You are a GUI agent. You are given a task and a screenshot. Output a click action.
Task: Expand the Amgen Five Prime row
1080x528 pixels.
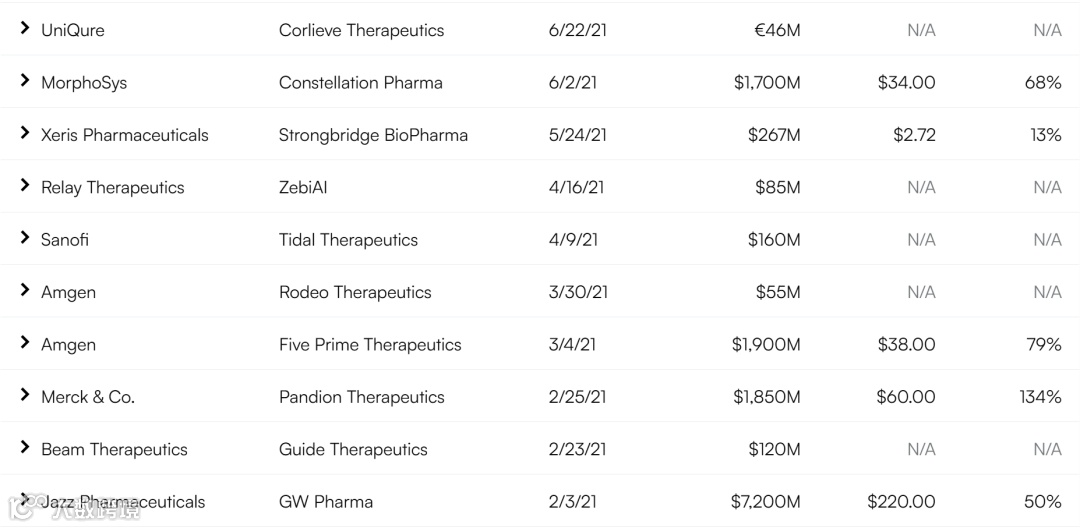point(25,343)
